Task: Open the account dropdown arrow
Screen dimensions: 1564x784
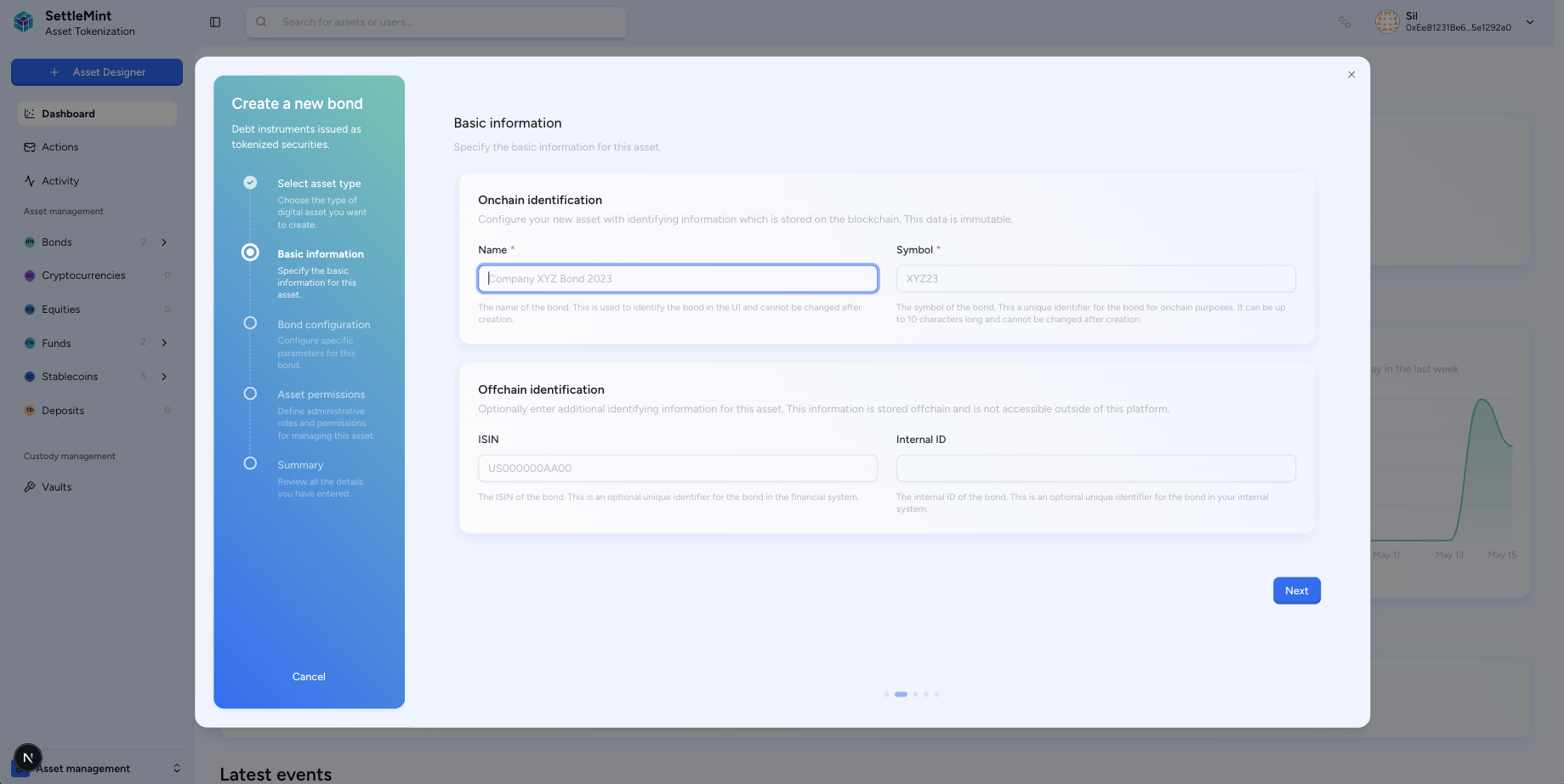Action: 1530,22
